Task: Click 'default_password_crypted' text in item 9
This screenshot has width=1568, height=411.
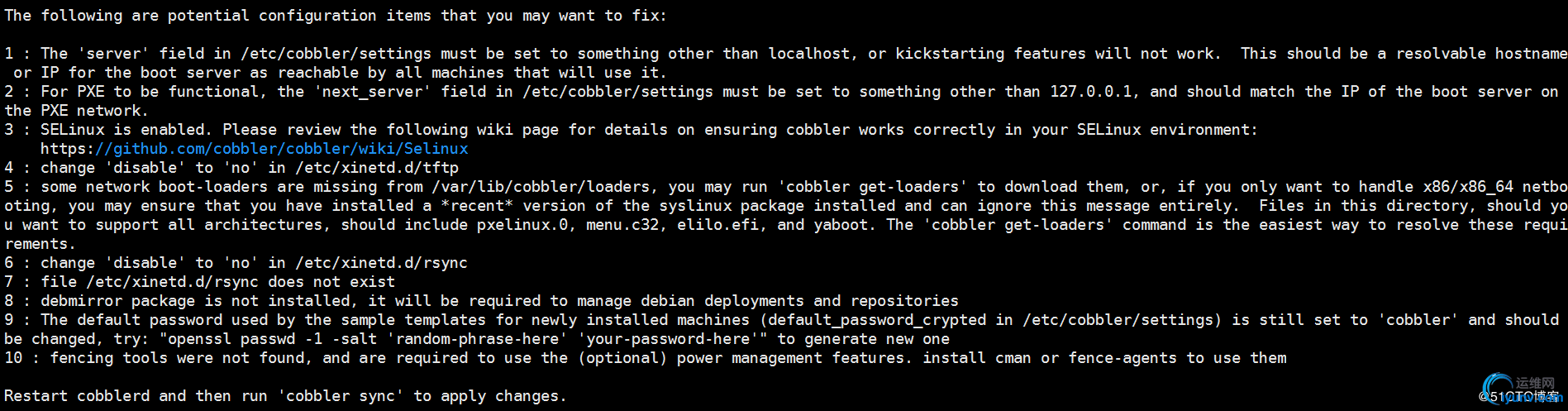Action: (x=877, y=320)
